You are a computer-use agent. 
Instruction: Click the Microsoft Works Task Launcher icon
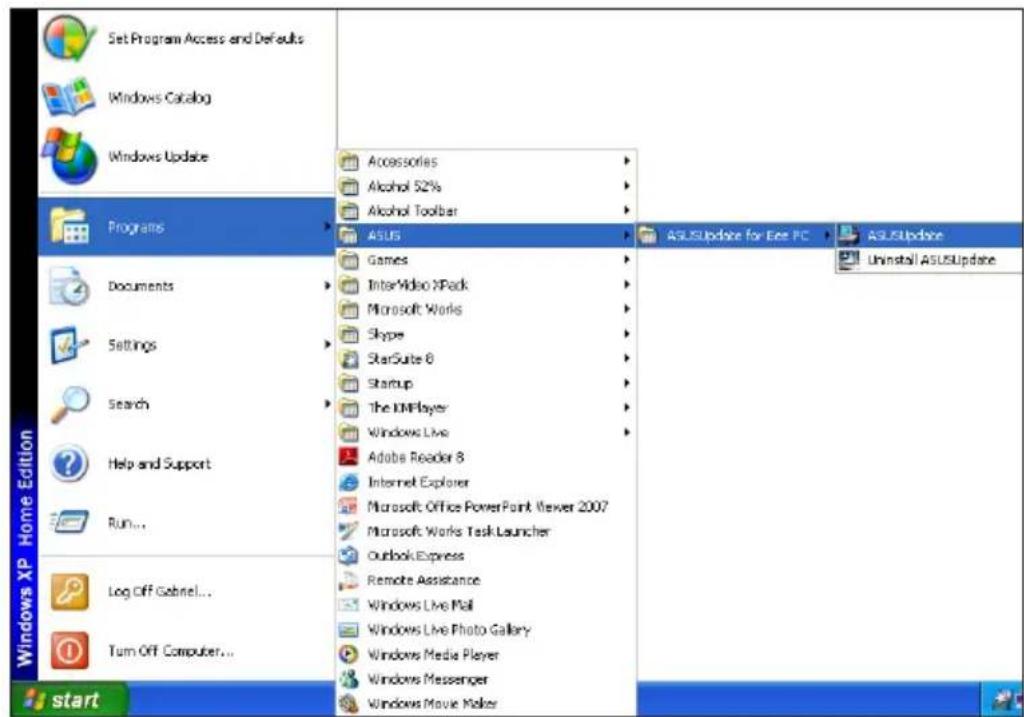click(349, 531)
